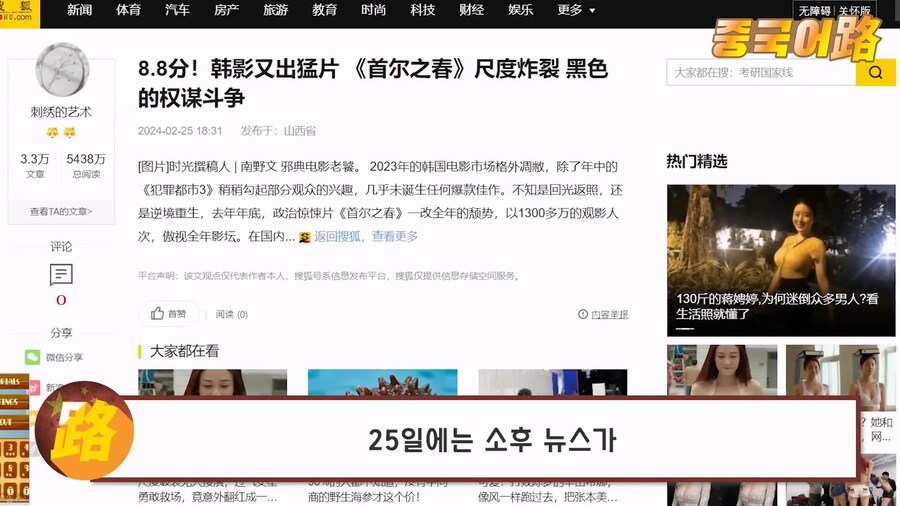Open the 首尔之春 article headline
The image size is (900, 506).
click(372, 83)
